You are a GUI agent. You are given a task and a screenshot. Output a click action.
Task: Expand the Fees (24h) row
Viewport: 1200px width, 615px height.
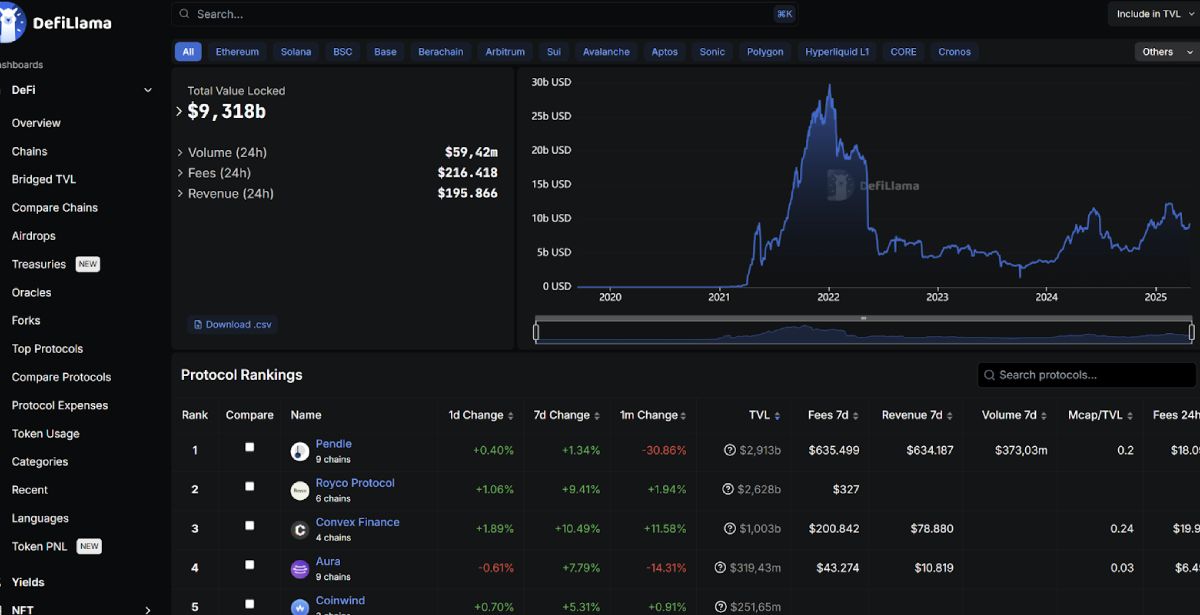[x=180, y=173]
